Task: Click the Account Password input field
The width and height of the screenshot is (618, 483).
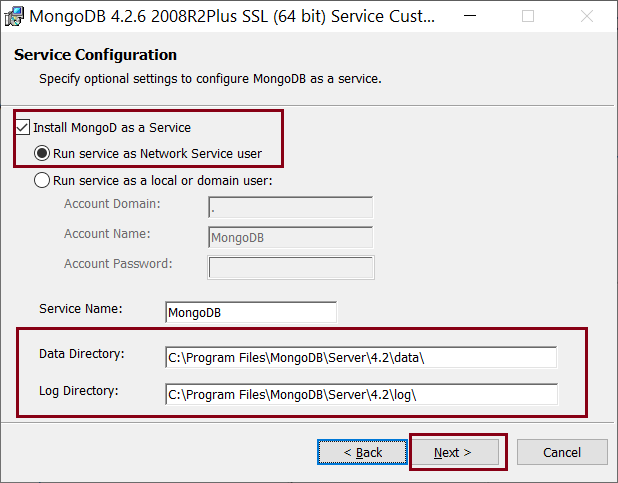Action: point(291,267)
